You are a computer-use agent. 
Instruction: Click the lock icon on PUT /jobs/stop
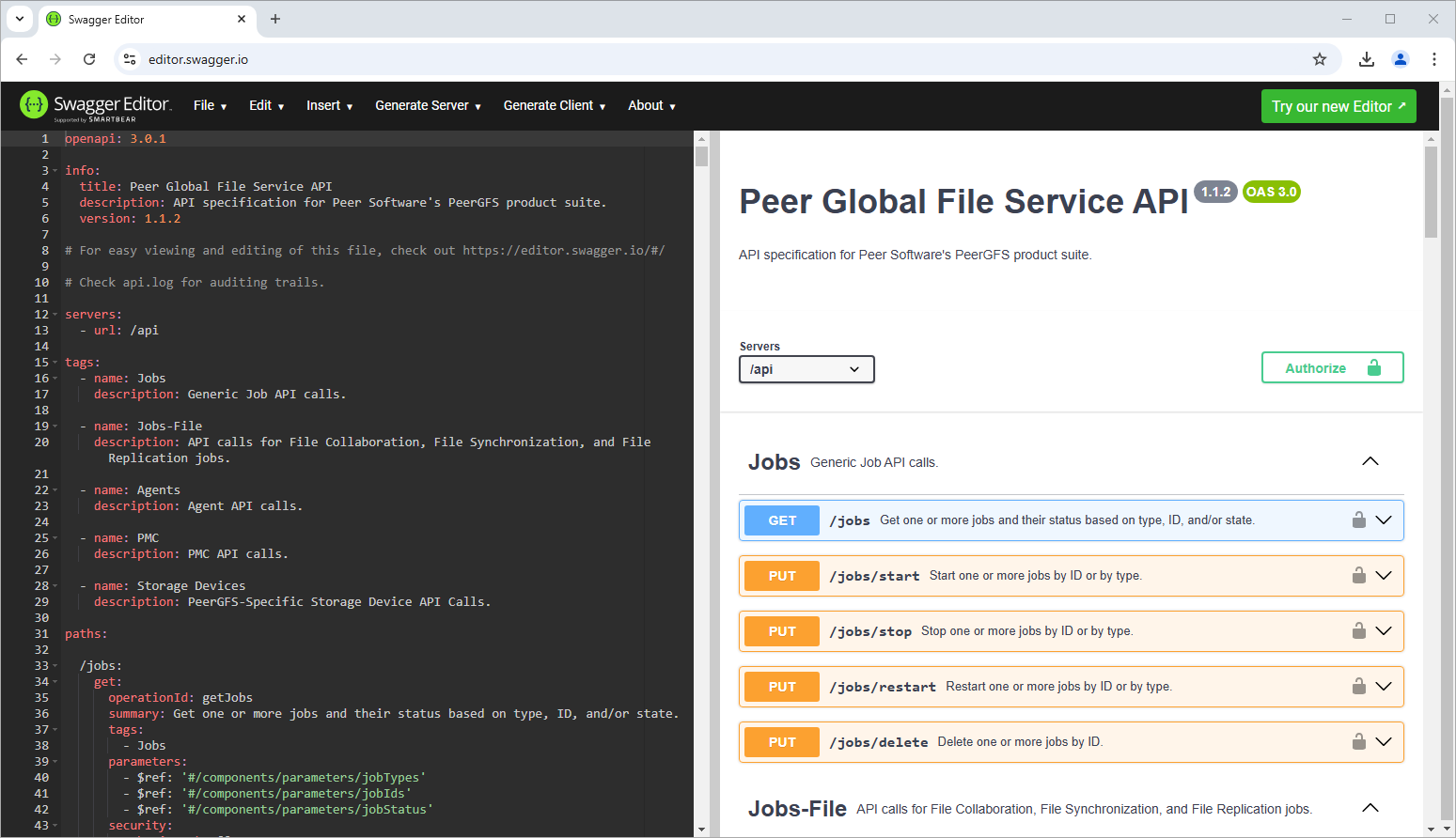pos(1358,630)
